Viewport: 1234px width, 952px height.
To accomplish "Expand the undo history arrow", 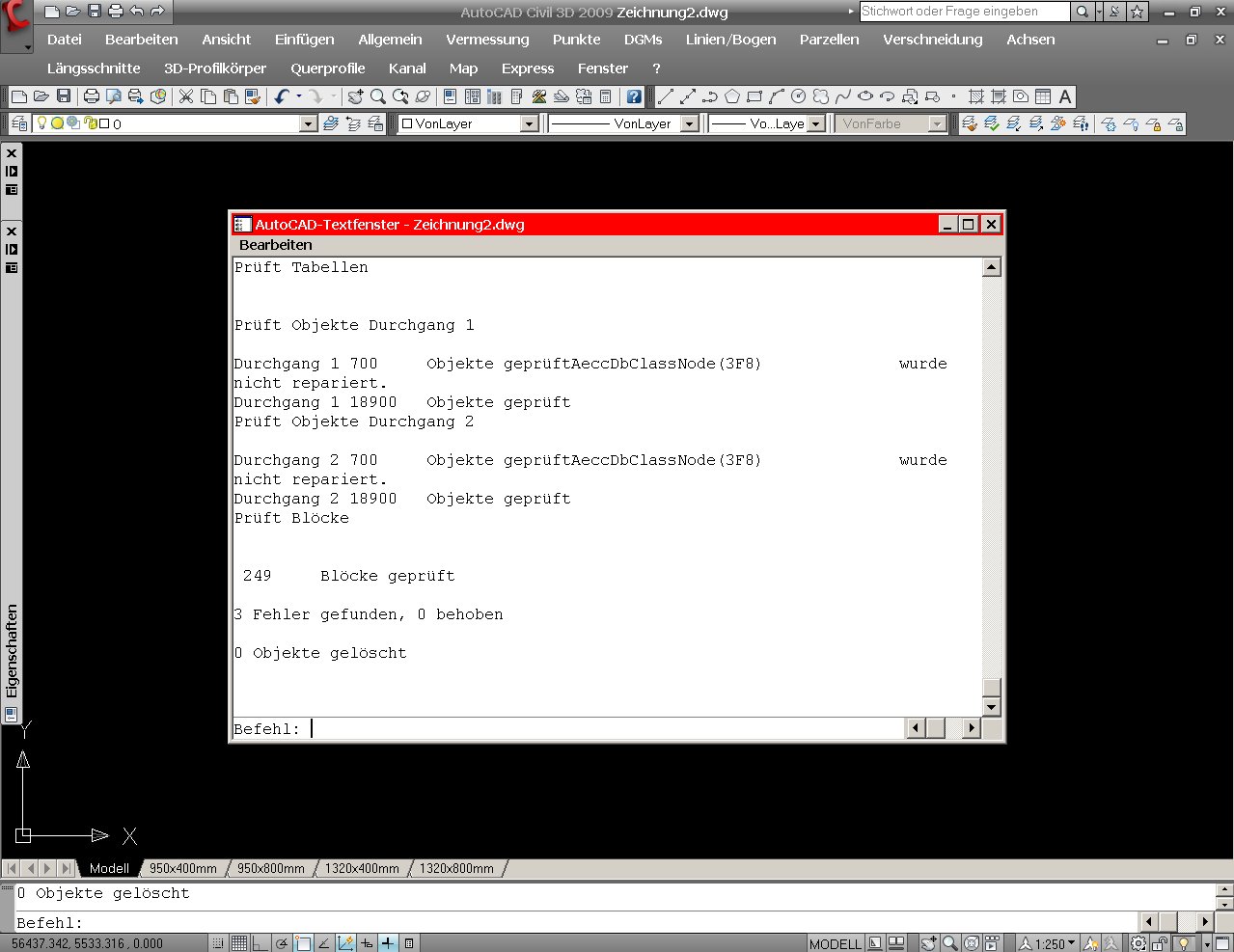I will click(x=298, y=96).
